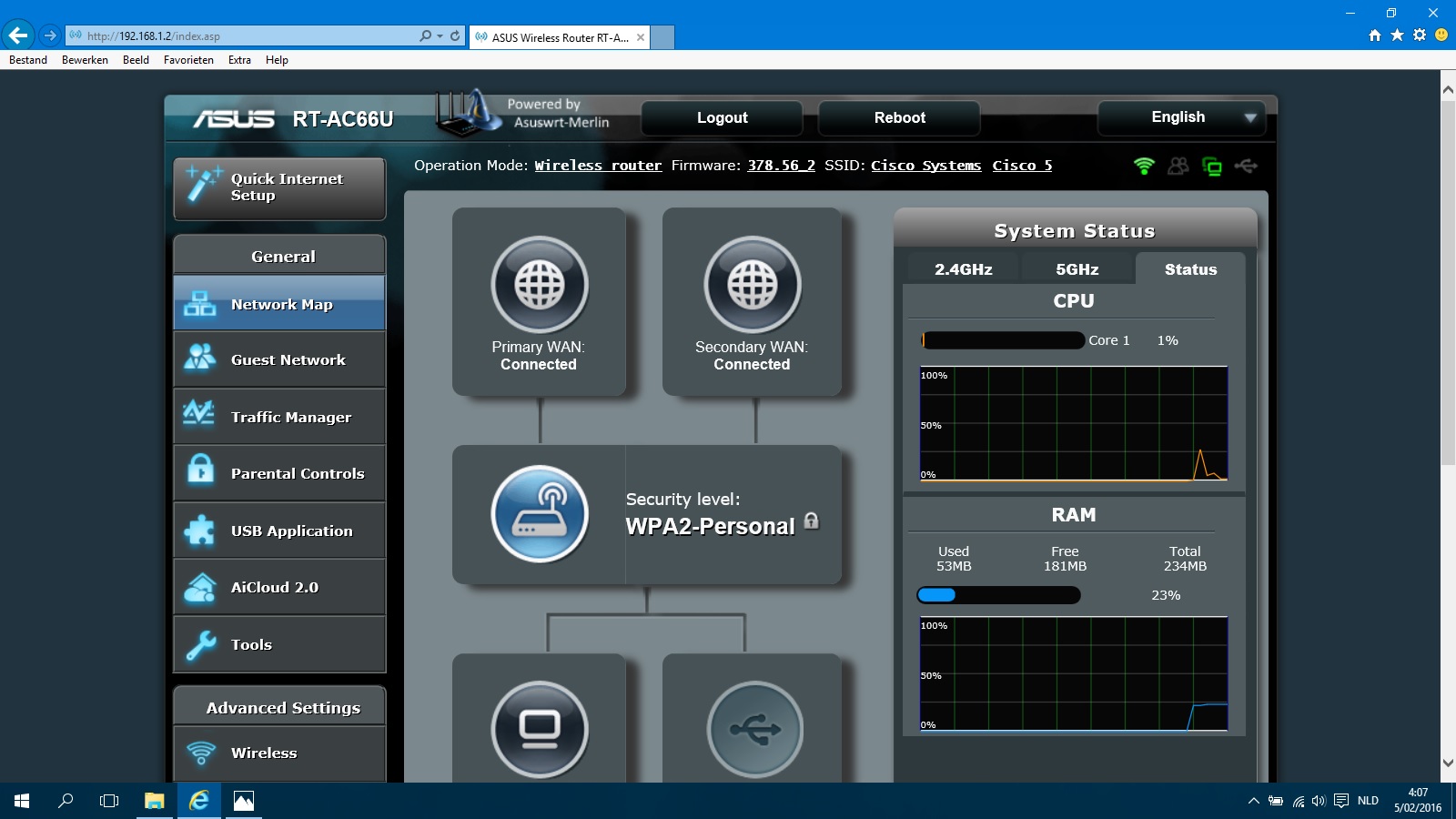This screenshot has width=1456, height=819.
Task: Switch to the 2.4GHz tab
Action: click(x=963, y=269)
